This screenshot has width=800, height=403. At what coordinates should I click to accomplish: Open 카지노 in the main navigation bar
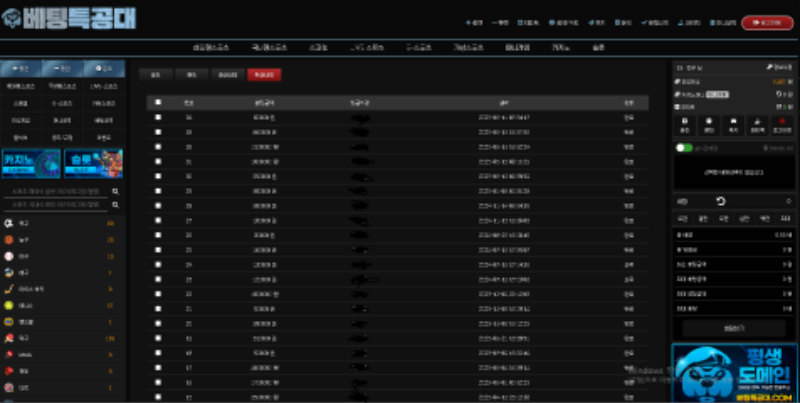coord(560,47)
